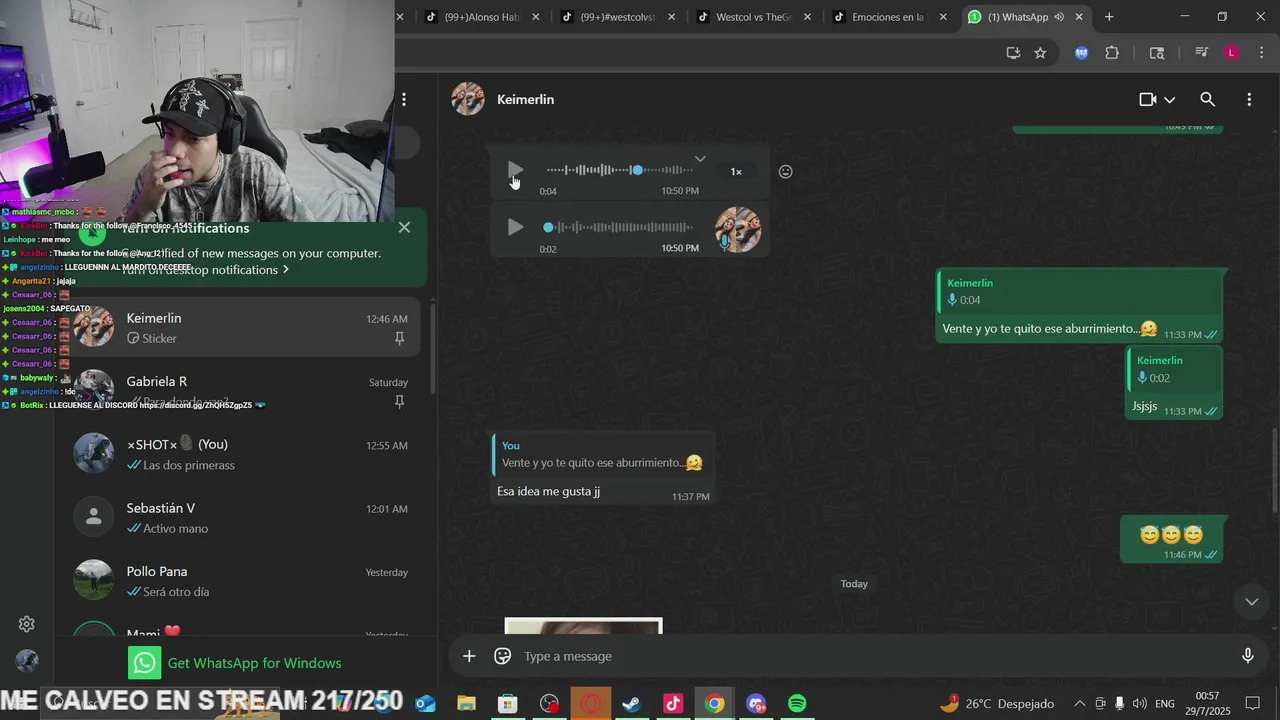Show hidden tray icons chevron

[x=1079, y=704]
